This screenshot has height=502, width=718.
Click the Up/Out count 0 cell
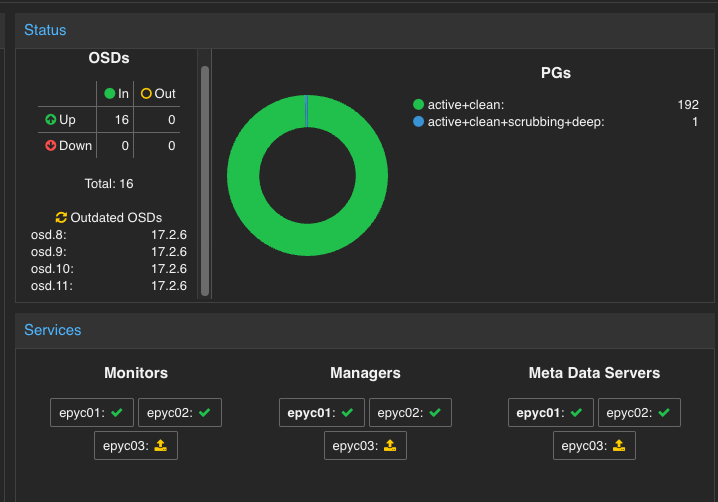(x=171, y=120)
